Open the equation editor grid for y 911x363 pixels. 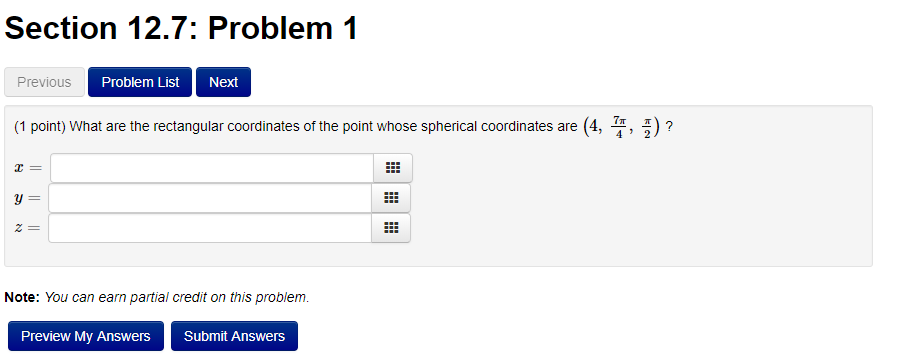click(391, 198)
